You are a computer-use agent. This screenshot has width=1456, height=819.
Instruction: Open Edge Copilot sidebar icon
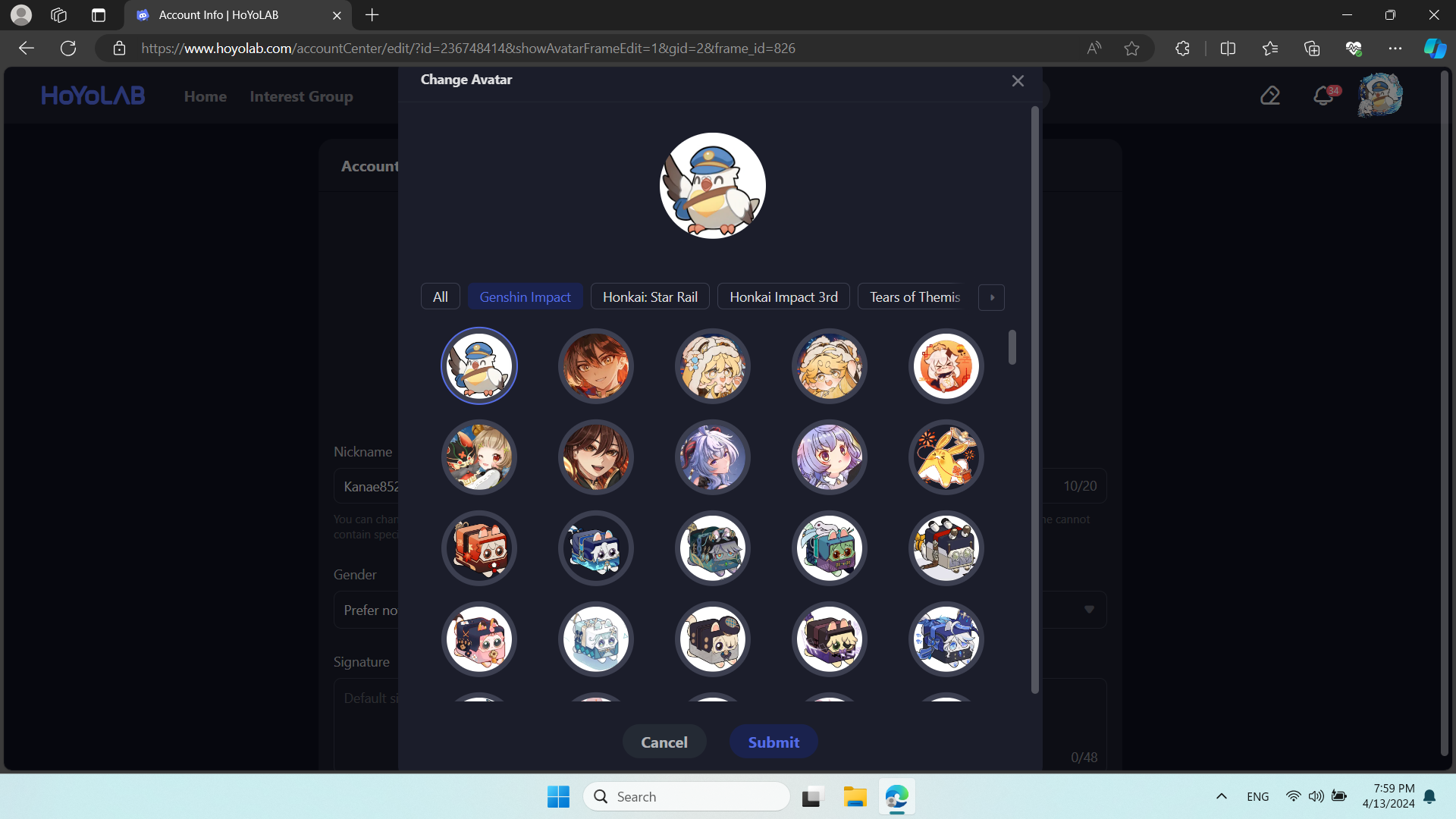[x=1434, y=49]
